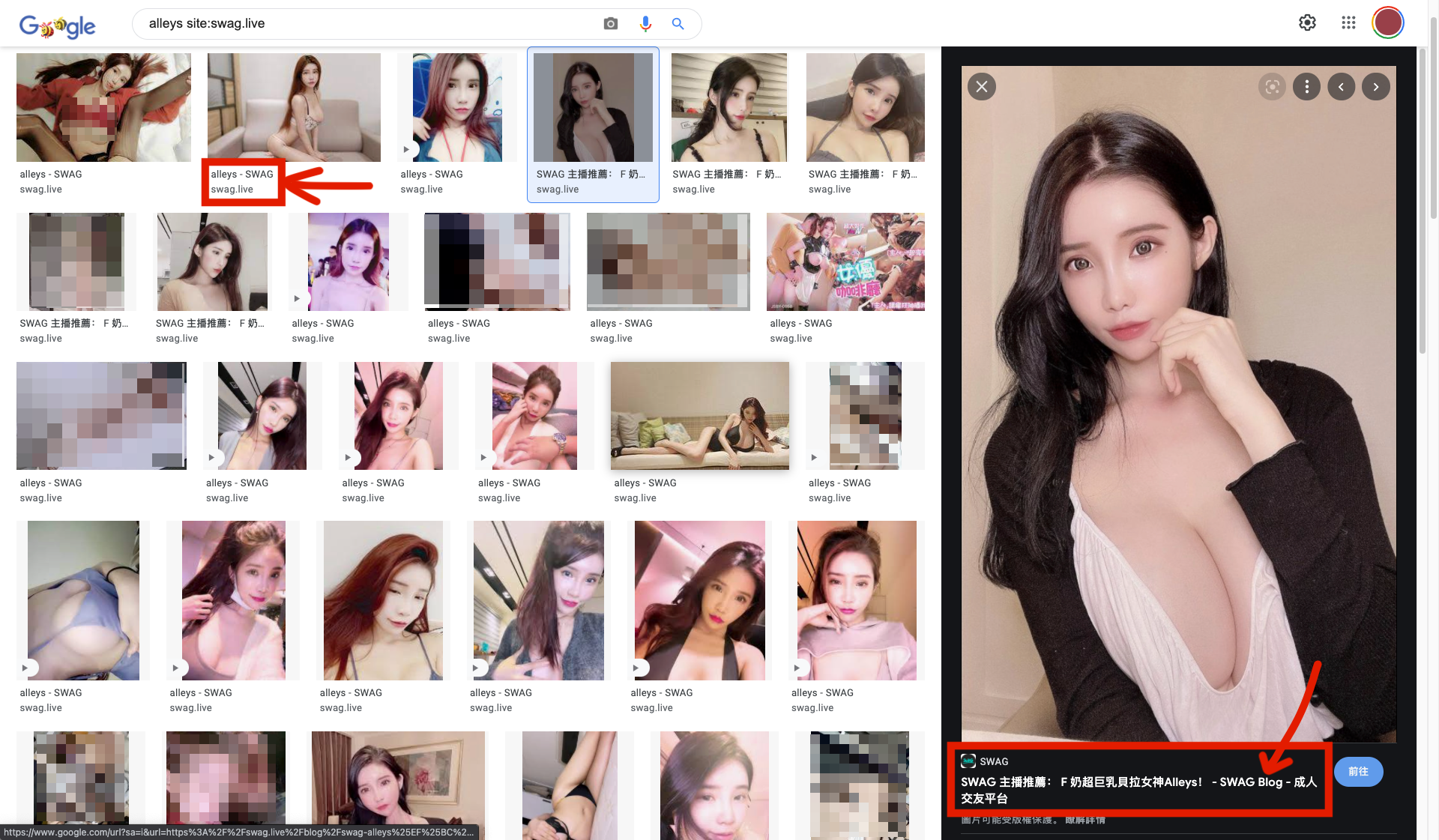Viewport: 1439px width, 840px height.
Task: Click the SWAG site favicon in preview
Action: (968, 761)
